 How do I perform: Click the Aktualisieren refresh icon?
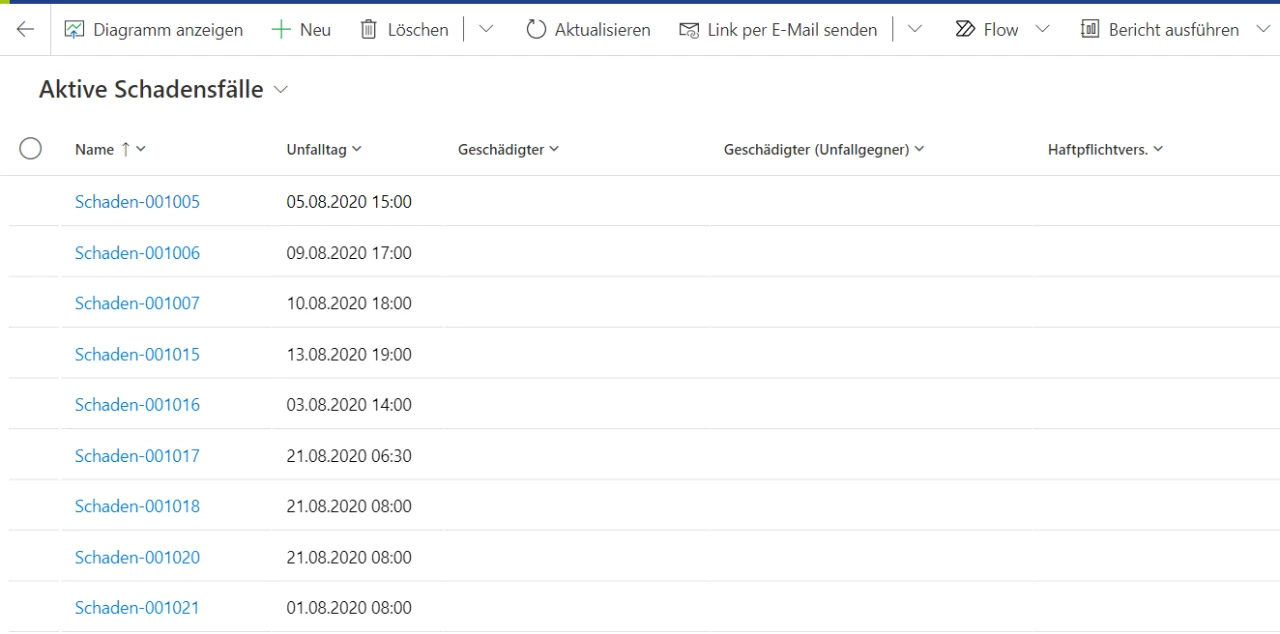tap(537, 29)
